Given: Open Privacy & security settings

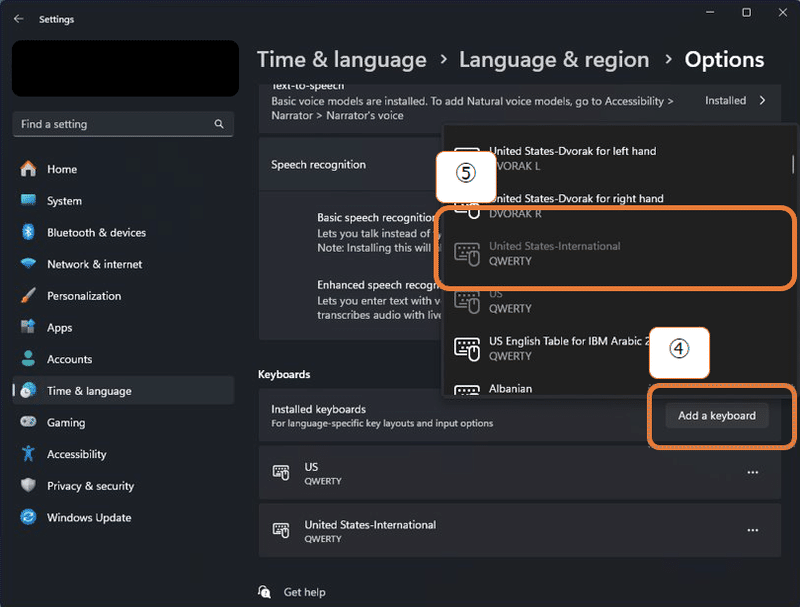Looking at the screenshot, I should [123, 485].
